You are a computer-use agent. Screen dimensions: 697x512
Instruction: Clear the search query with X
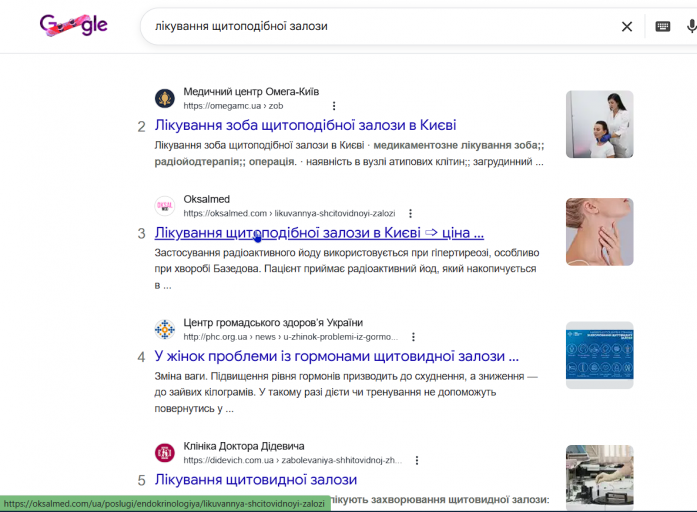[x=627, y=27]
